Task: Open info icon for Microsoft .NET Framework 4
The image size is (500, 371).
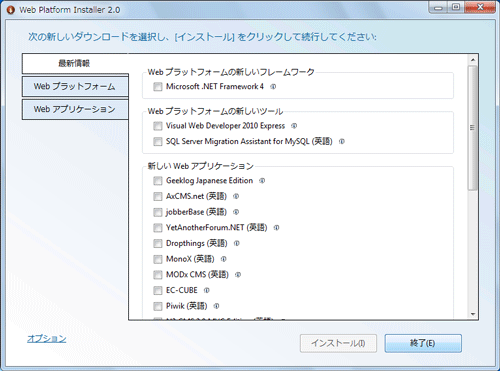Action: [x=273, y=87]
